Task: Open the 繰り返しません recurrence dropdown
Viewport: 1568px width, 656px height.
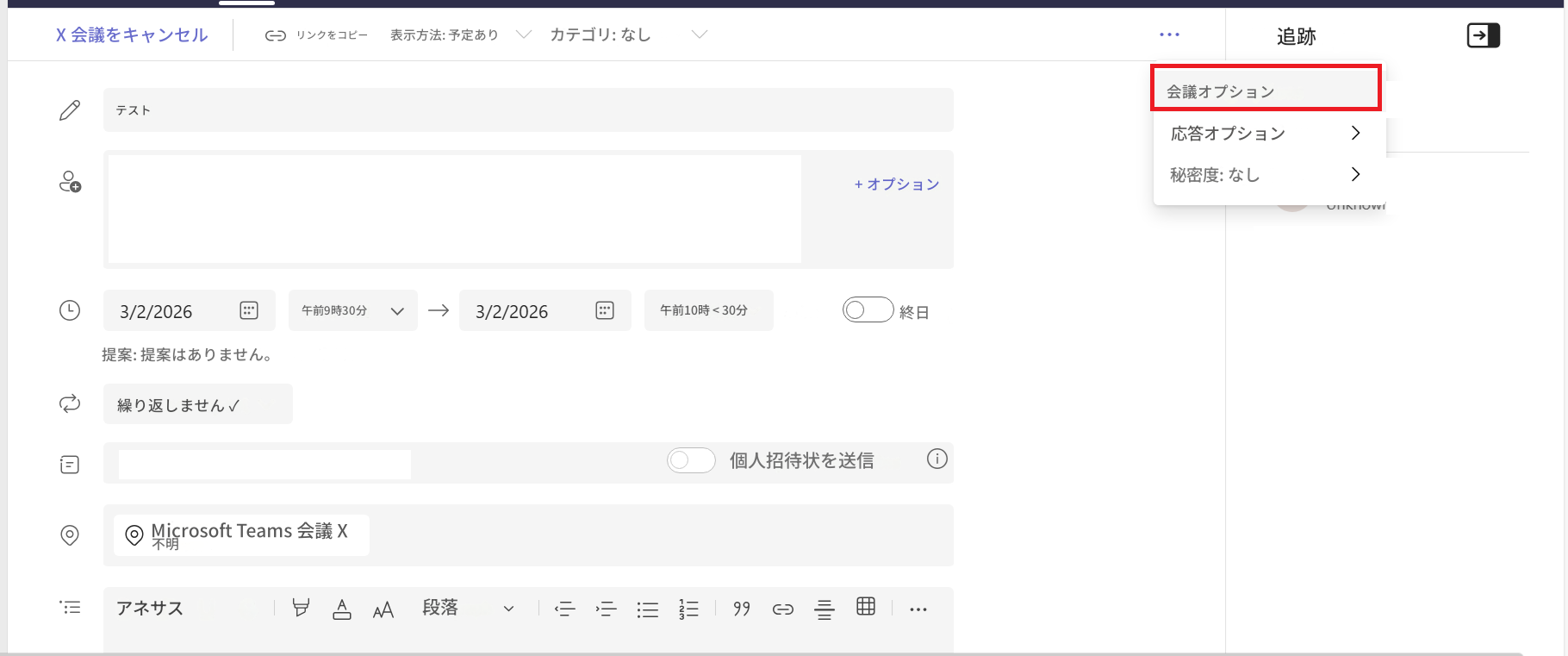Action: tap(198, 404)
